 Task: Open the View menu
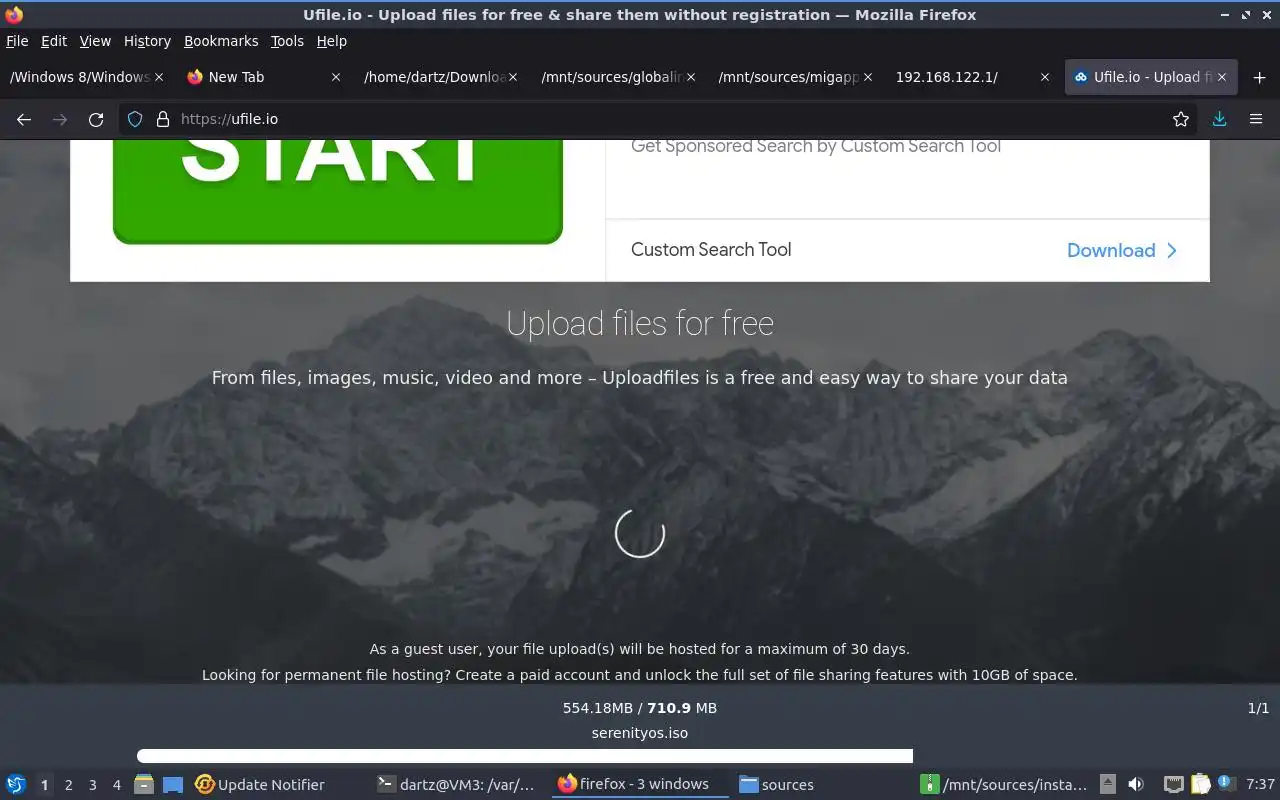95,41
